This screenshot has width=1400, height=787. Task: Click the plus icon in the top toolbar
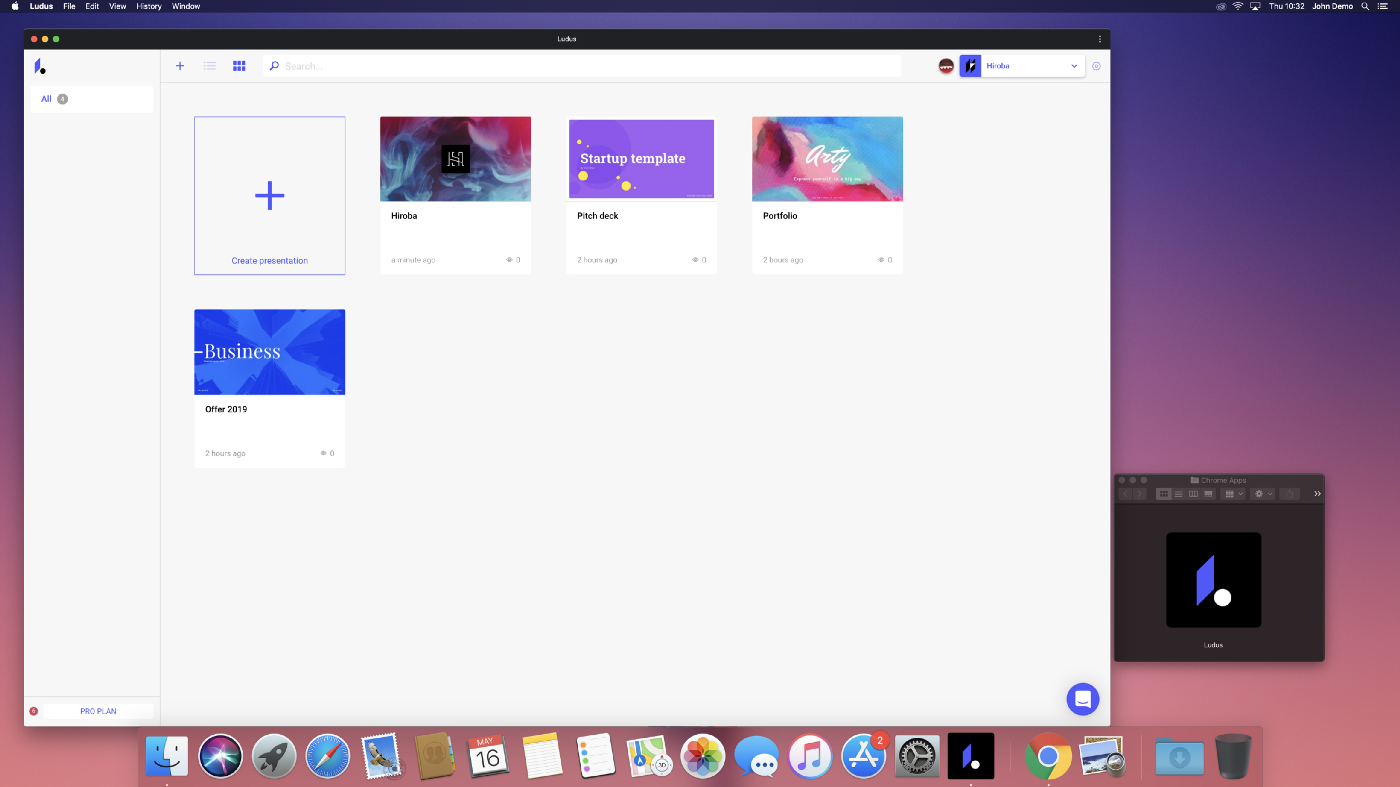click(180, 66)
